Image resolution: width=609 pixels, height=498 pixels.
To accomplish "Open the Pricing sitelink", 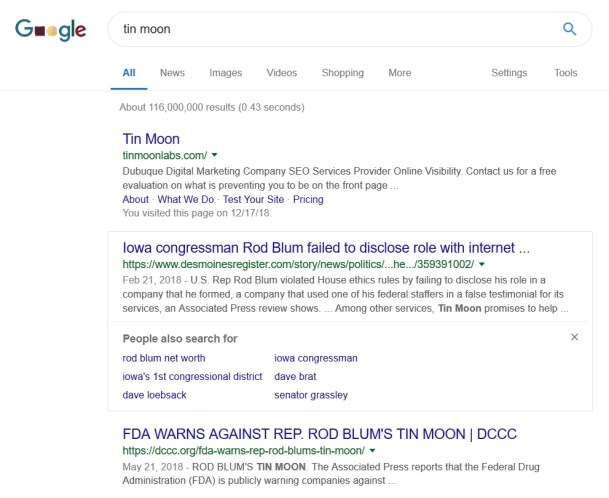I will pyautogui.click(x=308, y=199).
